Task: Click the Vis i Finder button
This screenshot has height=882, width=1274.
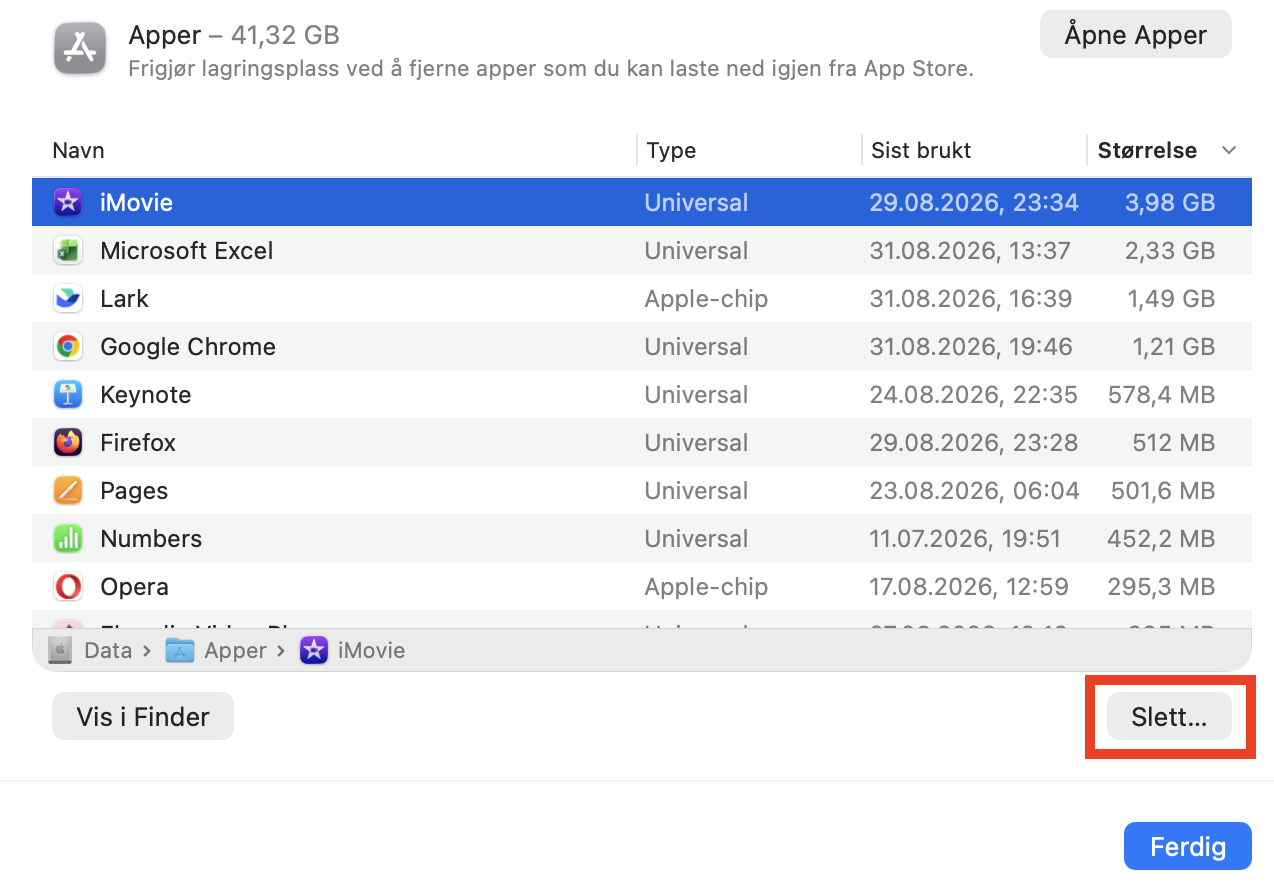Action: (143, 717)
